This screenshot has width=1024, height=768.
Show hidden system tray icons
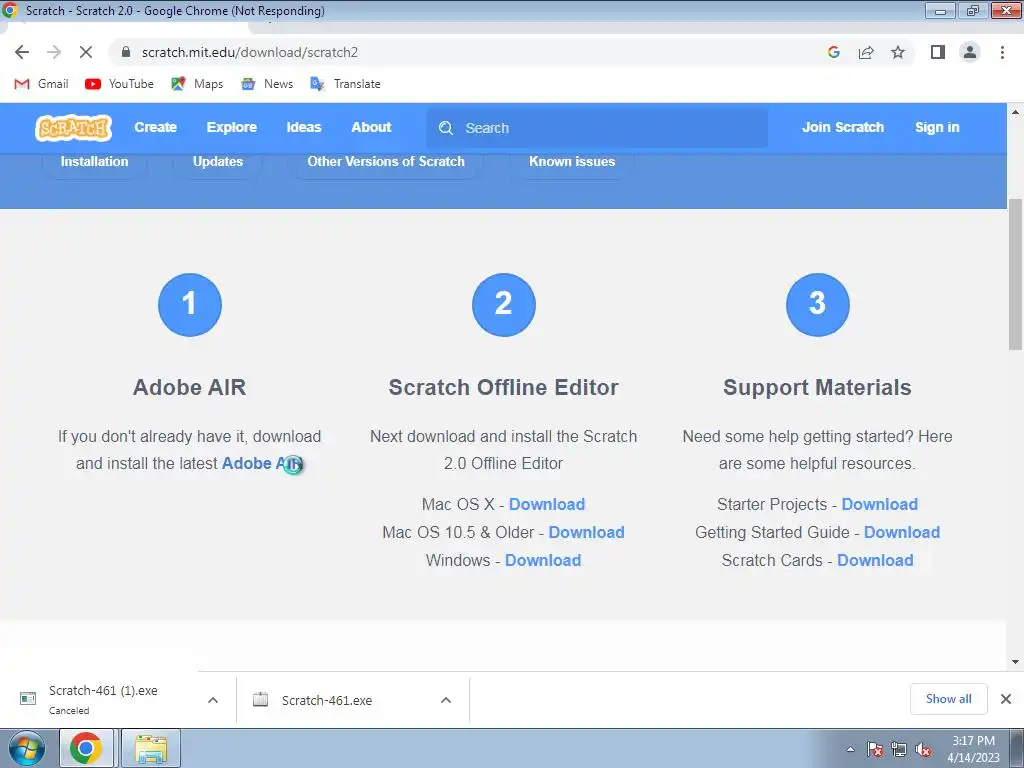click(850, 749)
